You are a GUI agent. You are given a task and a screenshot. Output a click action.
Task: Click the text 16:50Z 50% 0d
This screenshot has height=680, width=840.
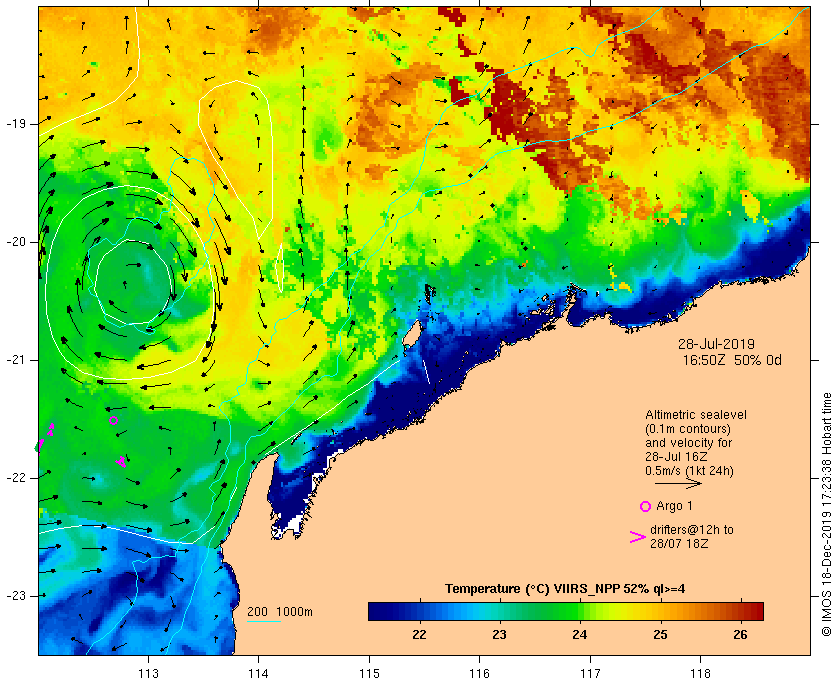point(732,360)
